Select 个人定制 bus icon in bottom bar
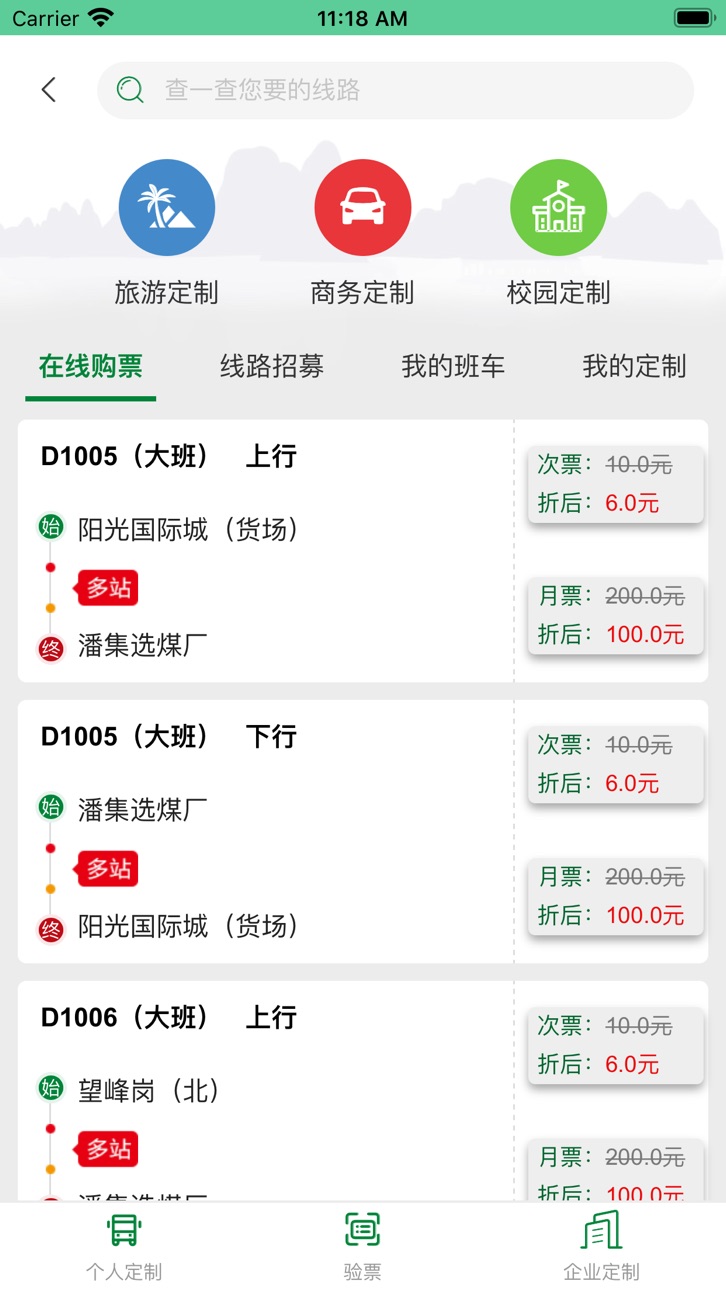726x1290 pixels. point(124,1229)
